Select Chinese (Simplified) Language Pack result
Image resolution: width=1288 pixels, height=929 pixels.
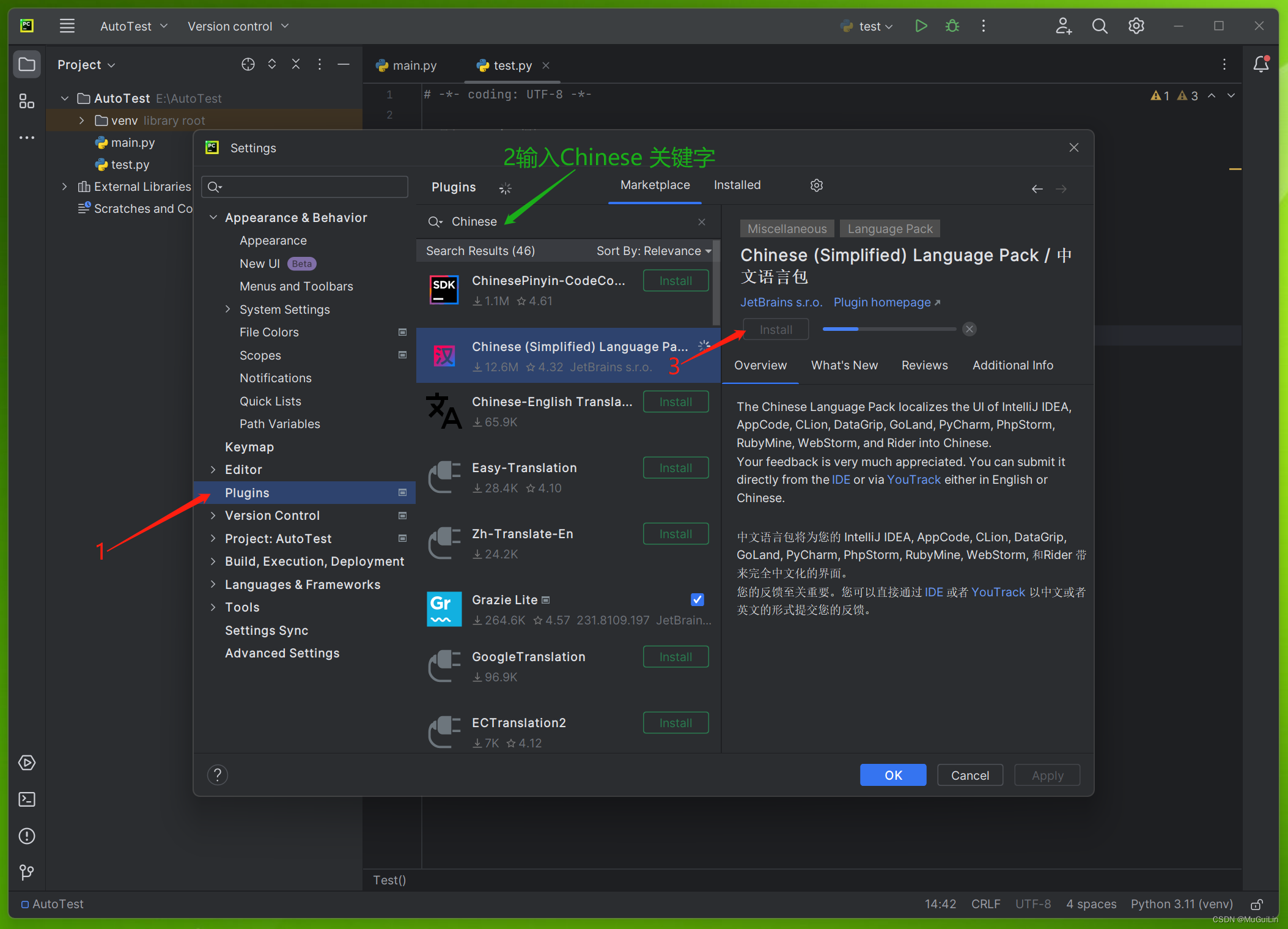pos(569,355)
